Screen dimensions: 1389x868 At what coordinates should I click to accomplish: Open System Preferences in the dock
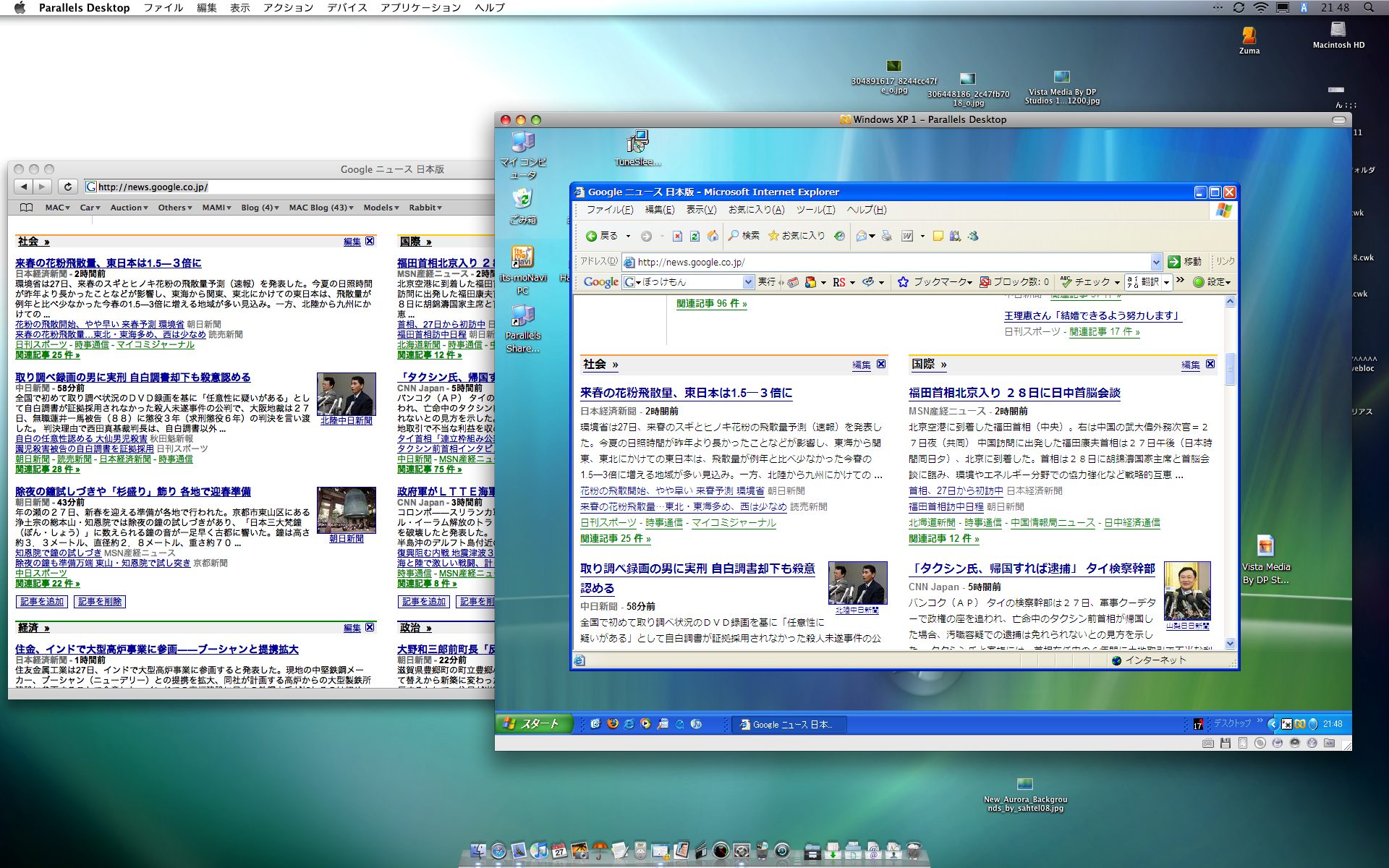click(742, 851)
